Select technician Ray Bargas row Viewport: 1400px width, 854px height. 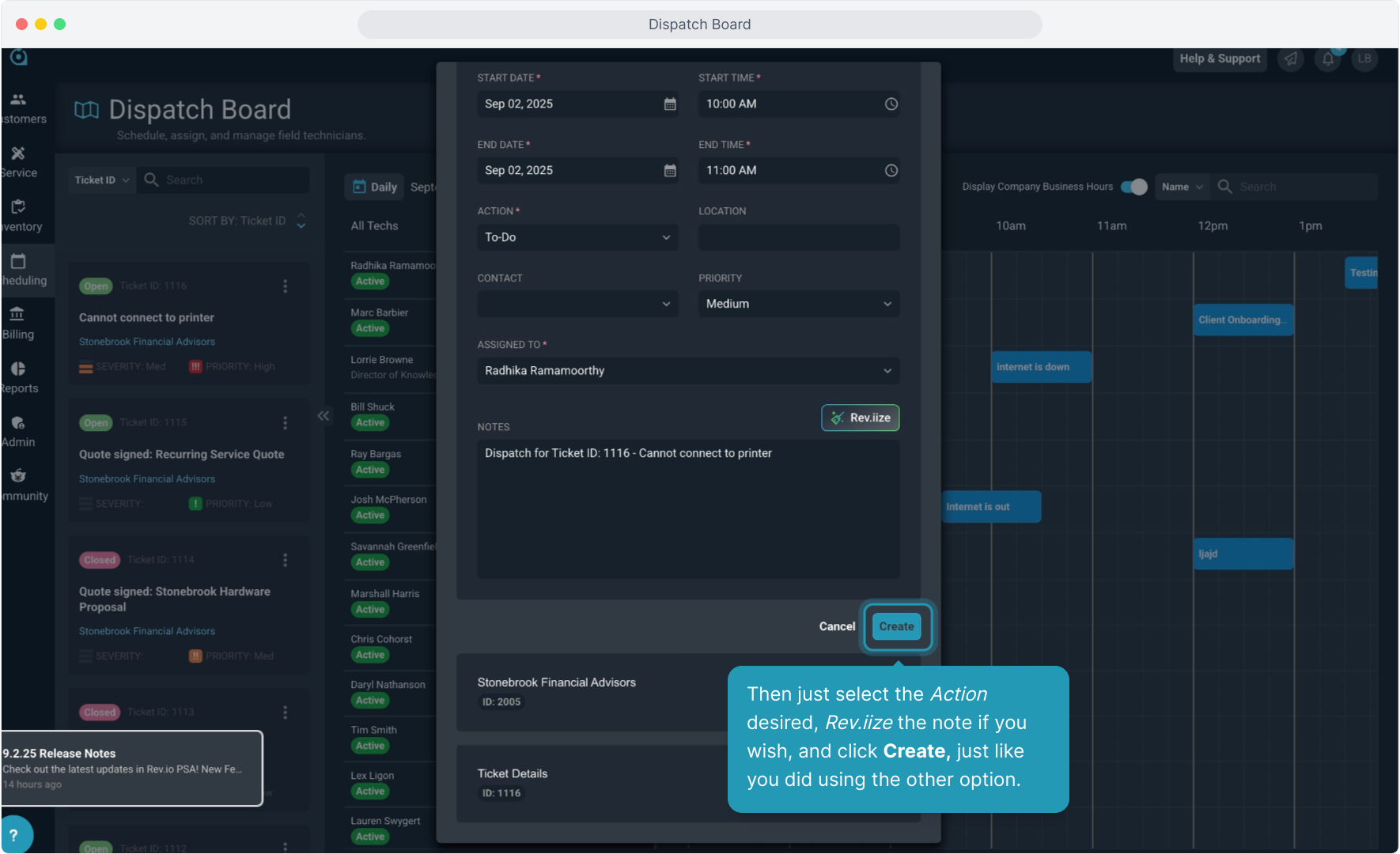click(391, 463)
